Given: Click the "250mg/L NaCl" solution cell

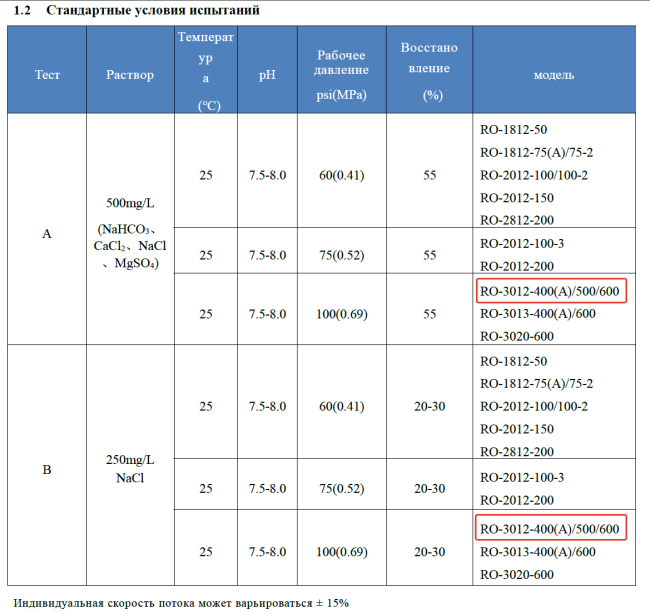Looking at the screenshot, I should click(130, 468).
